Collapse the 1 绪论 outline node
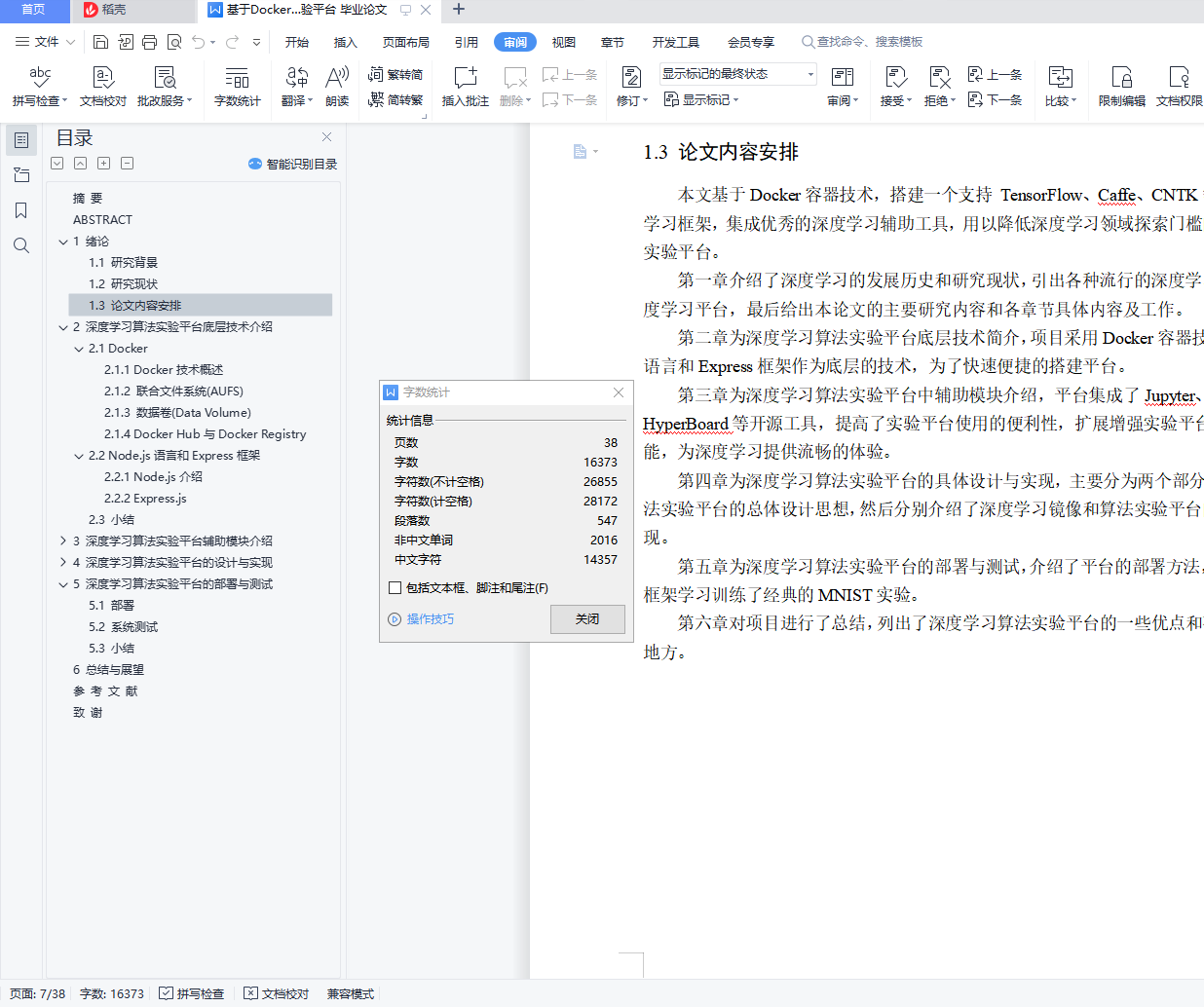 [x=63, y=242]
